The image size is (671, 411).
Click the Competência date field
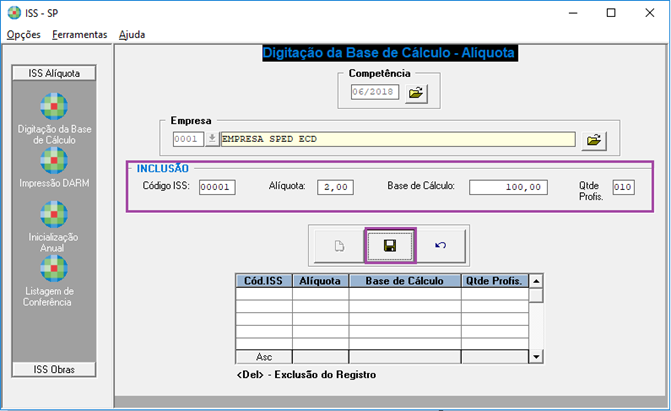(x=375, y=92)
